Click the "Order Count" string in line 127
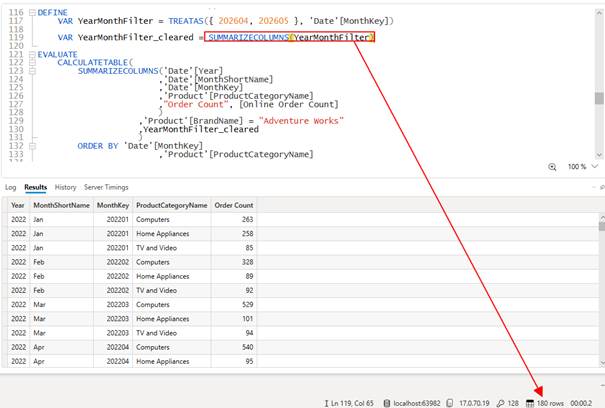Screen dimensions: 605x408 (196, 104)
